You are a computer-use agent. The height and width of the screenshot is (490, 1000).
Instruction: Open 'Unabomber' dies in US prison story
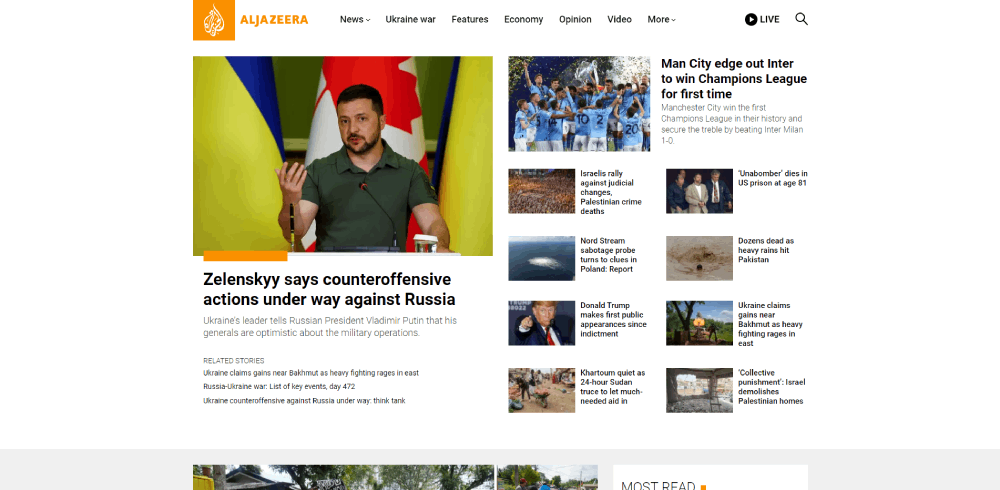(773, 178)
